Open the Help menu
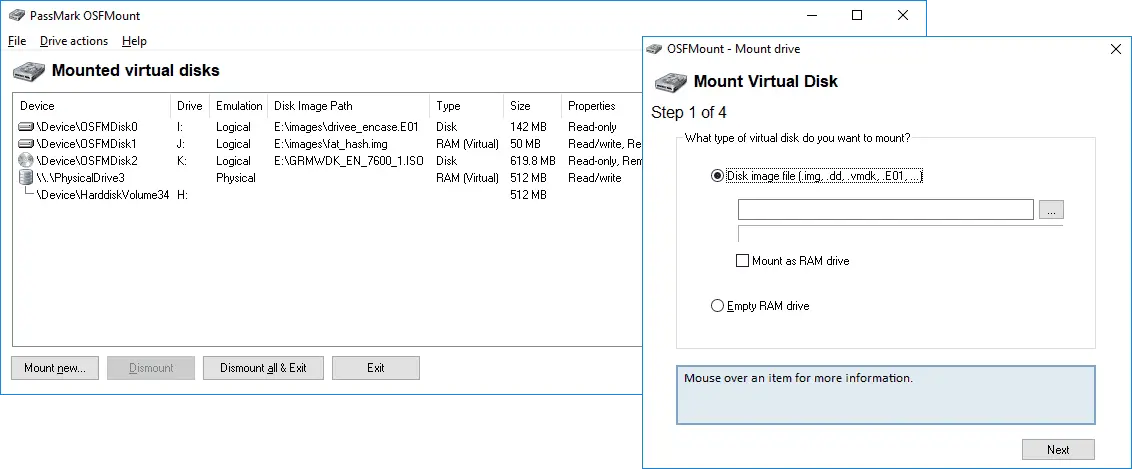This screenshot has width=1132, height=469. [x=134, y=41]
